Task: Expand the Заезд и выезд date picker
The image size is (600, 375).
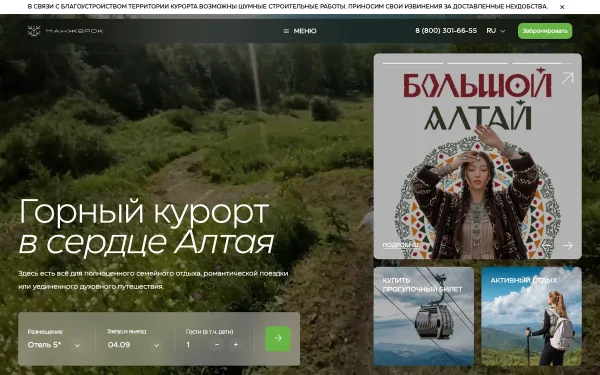Action: tap(156, 345)
